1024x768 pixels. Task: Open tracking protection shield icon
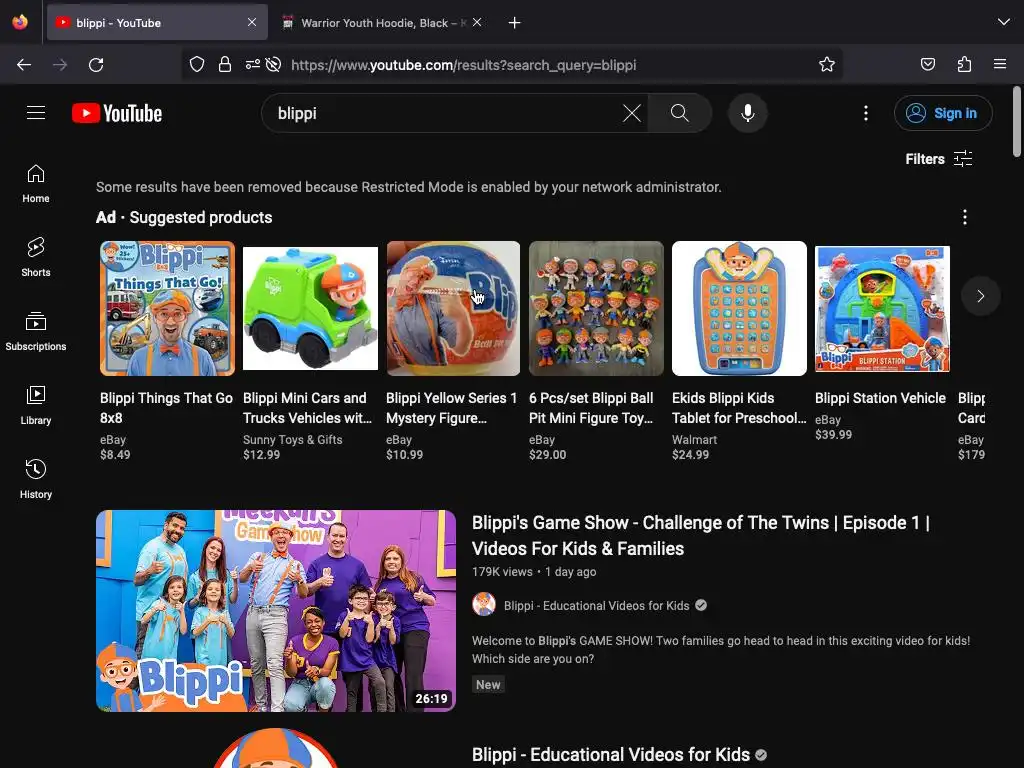click(x=197, y=64)
